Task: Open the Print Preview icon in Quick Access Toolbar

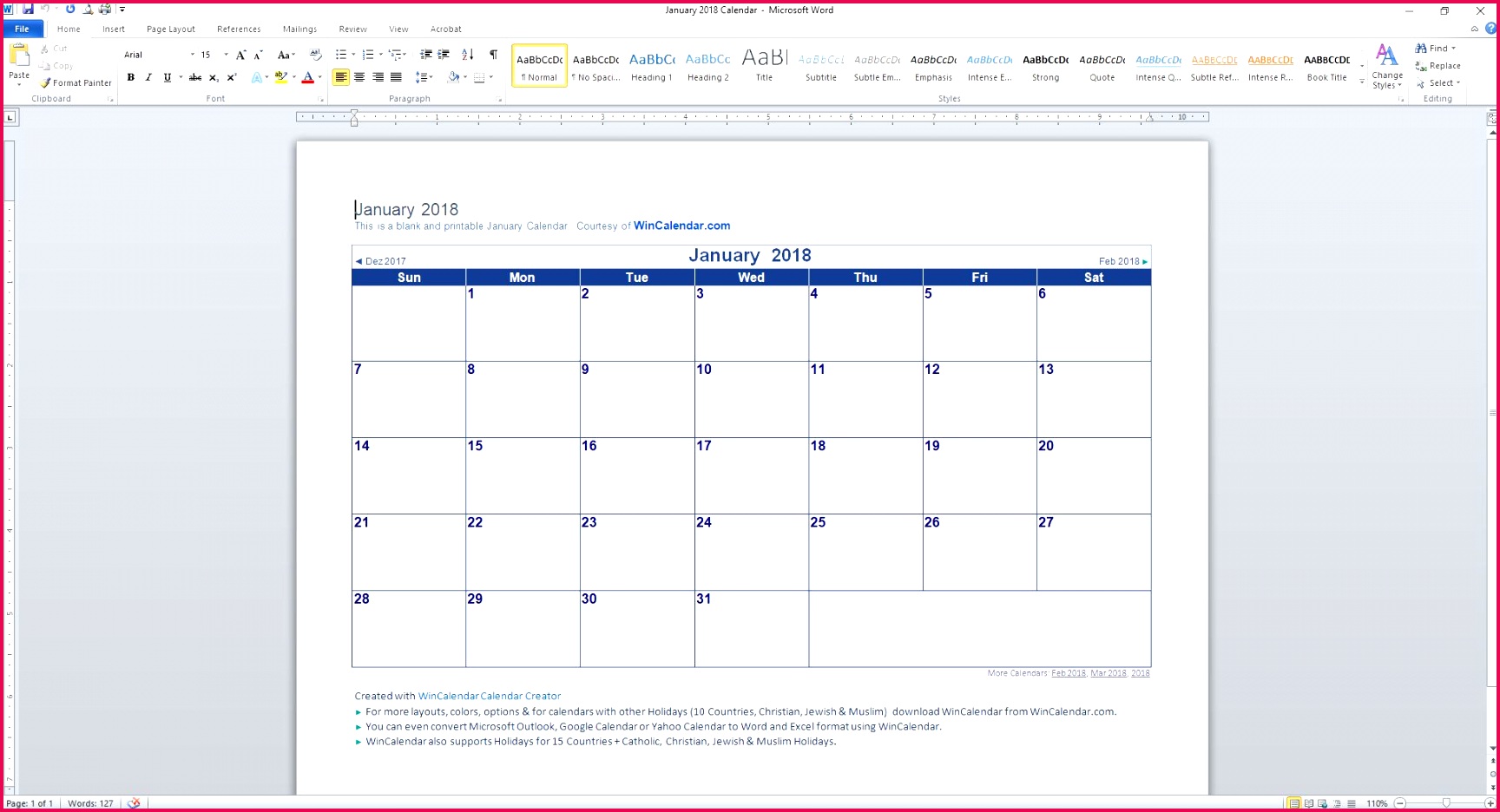Action: (88, 10)
